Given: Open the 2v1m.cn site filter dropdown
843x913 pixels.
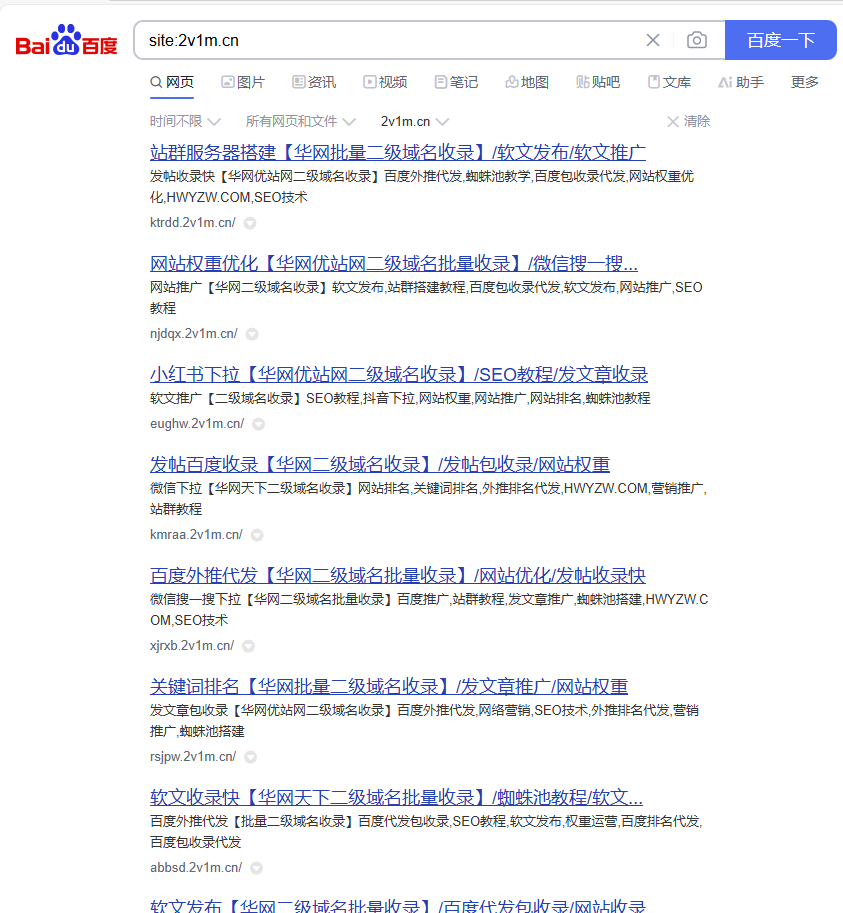Looking at the screenshot, I should pyautogui.click(x=415, y=121).
